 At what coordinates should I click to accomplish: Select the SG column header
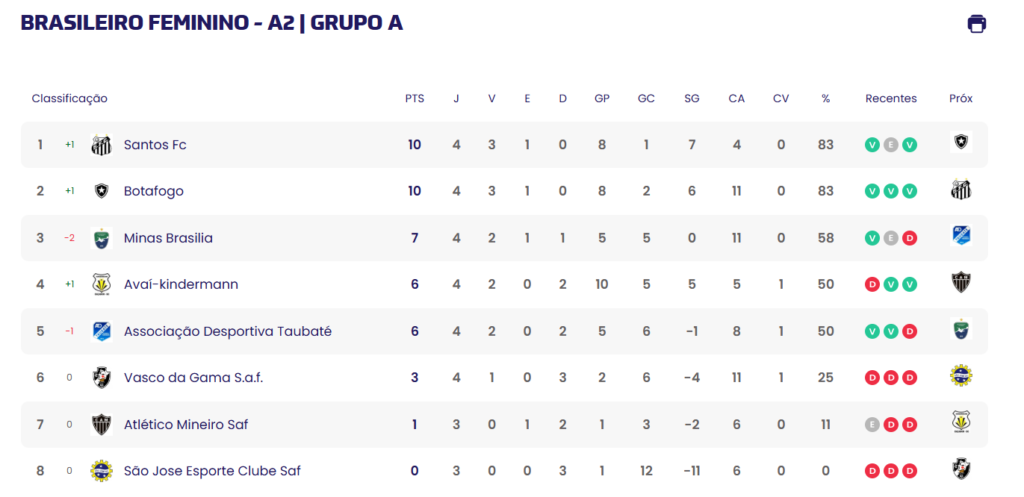(x=692, y=99)
